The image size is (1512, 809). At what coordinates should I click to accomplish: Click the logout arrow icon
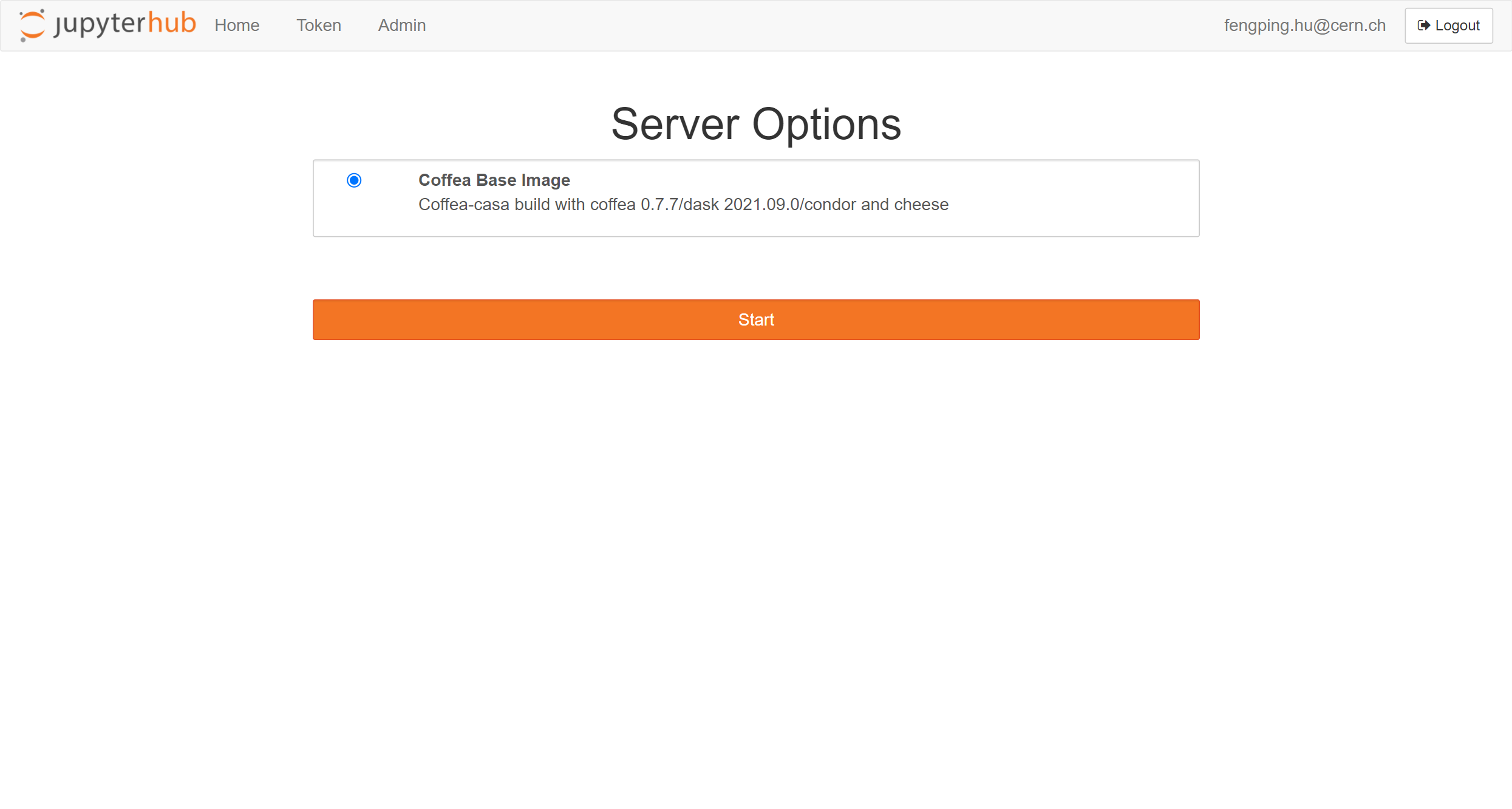tap(1423, 26)
